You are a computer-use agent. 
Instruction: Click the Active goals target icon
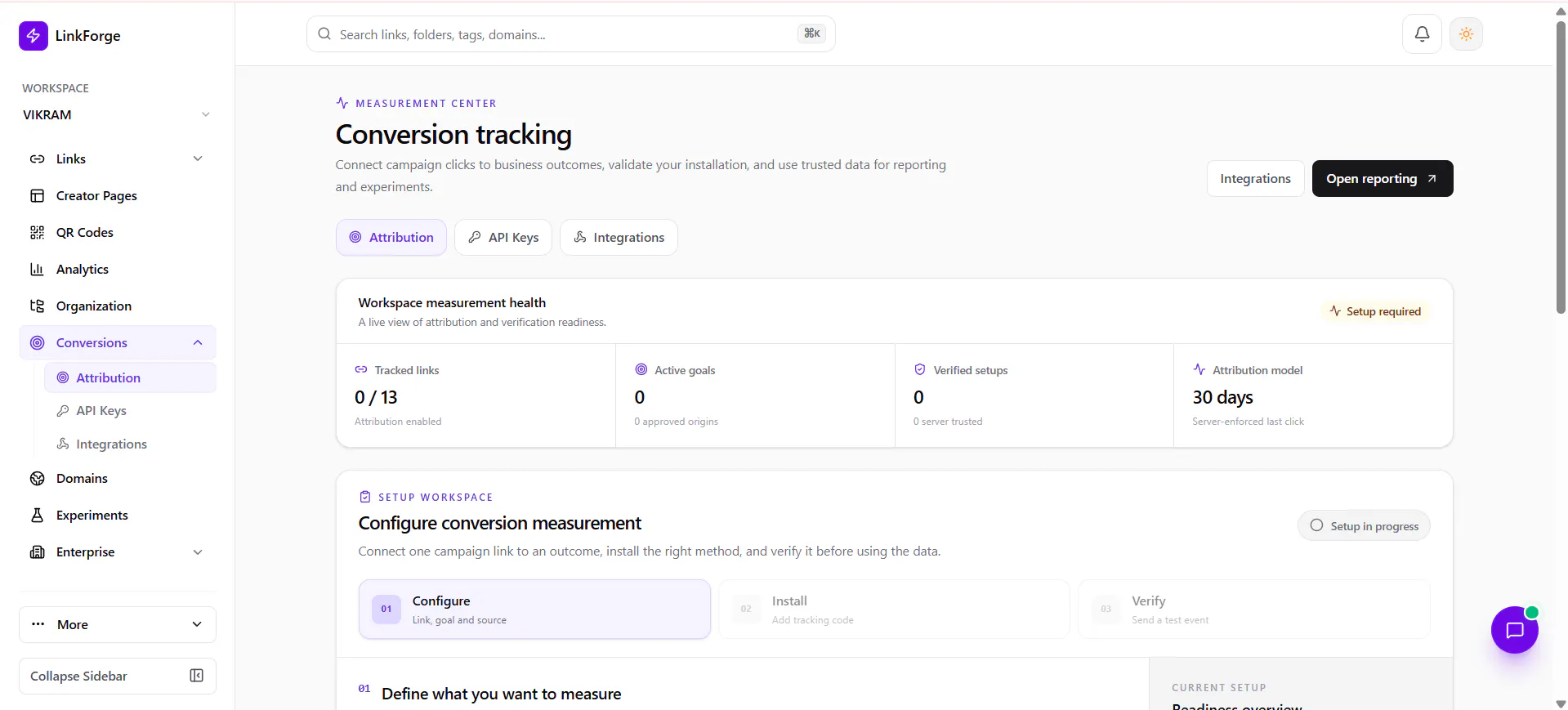641,369
